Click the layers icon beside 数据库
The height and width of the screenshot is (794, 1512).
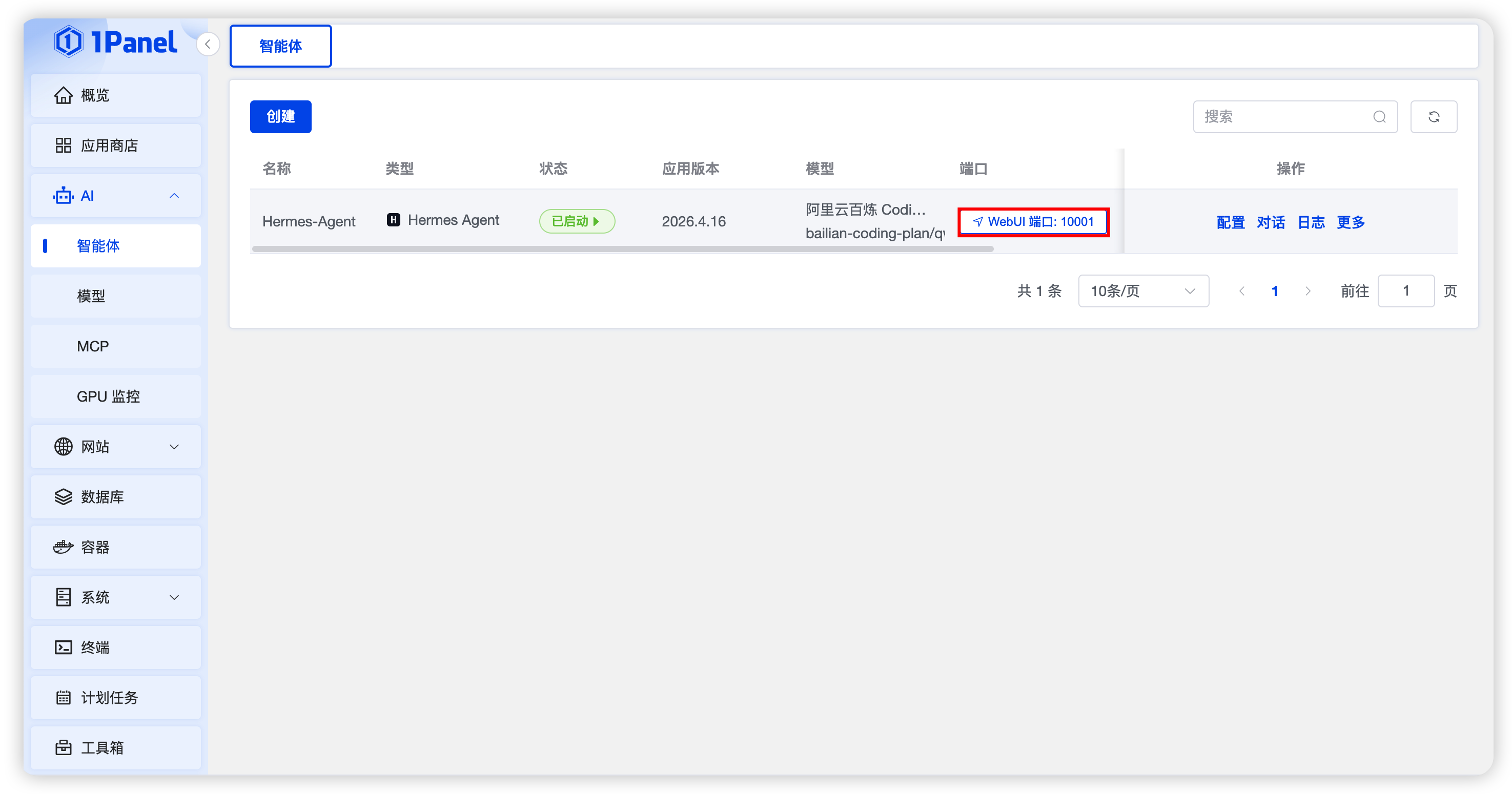[x=64, y=497]
